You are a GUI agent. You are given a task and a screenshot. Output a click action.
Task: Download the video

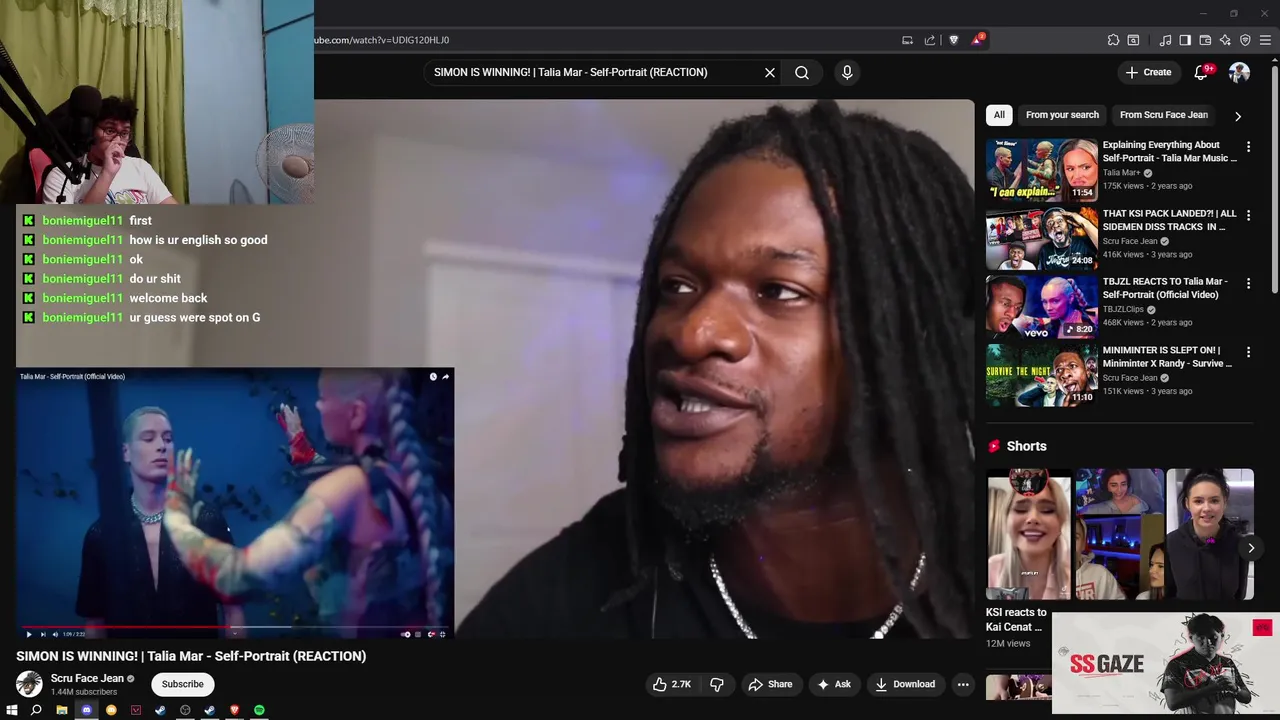click(905, 684)
